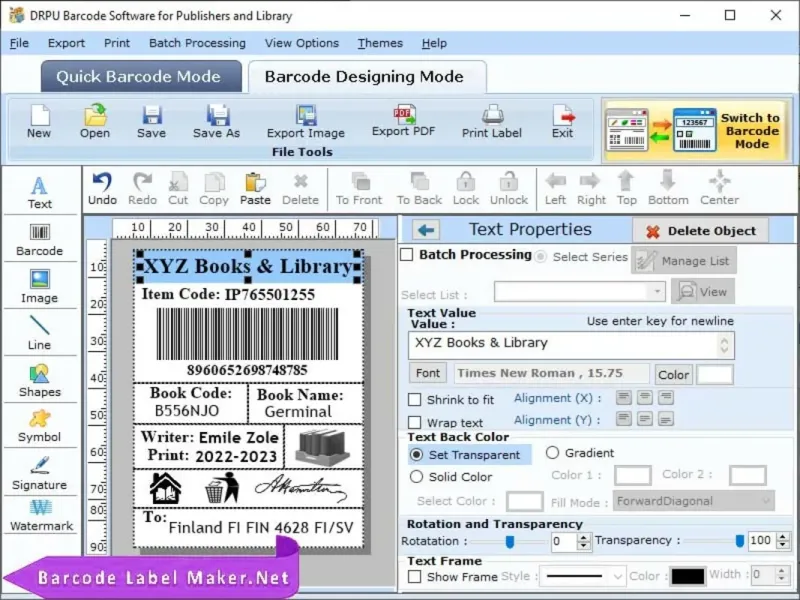Select the Select Series radio option

point(540,257)
